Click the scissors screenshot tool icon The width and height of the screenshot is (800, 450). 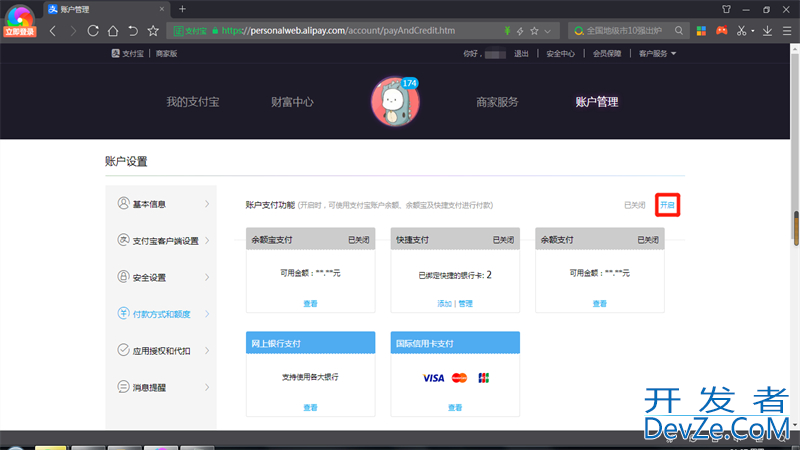point(741,31)
